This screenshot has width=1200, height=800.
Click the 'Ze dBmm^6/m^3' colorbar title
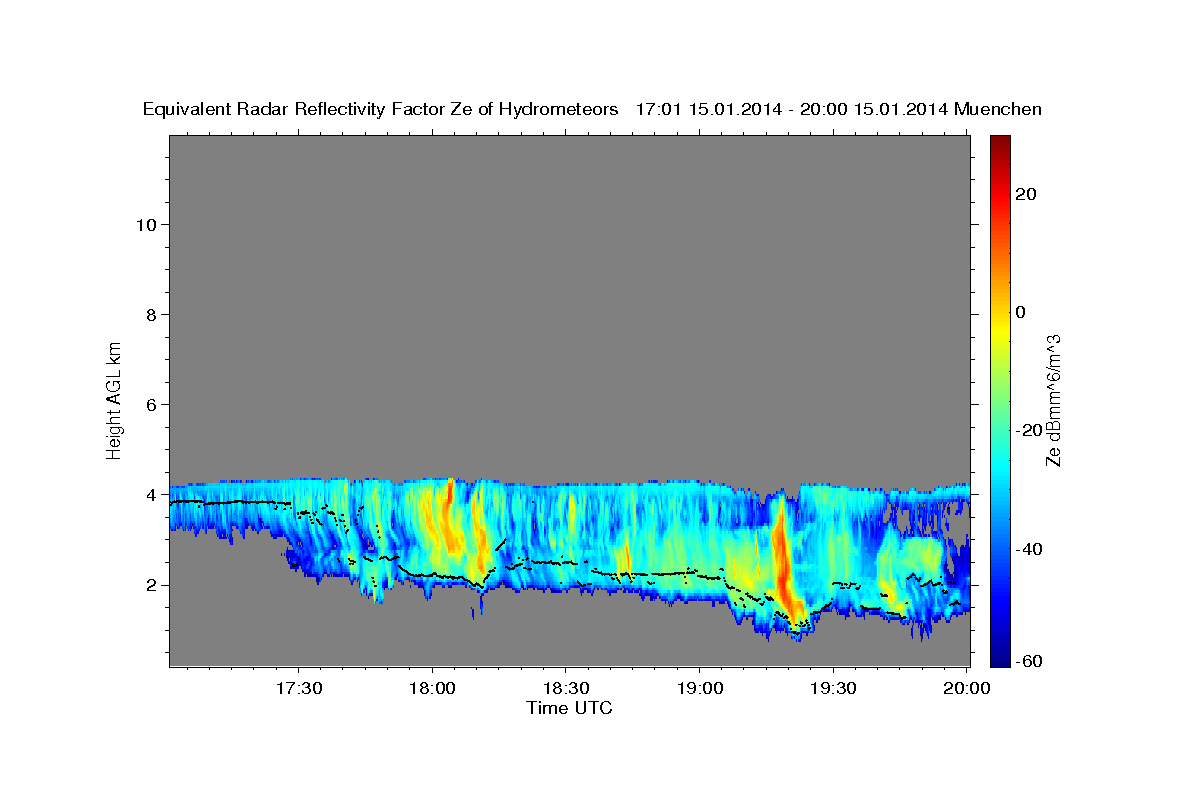pyautogui.click(x=1053, y=401)
